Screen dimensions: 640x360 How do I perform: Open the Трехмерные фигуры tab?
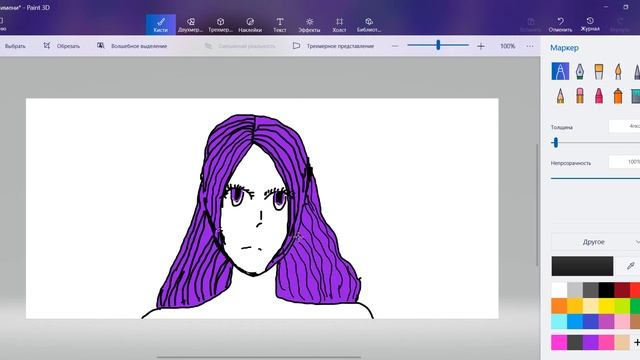click(220, 24)
